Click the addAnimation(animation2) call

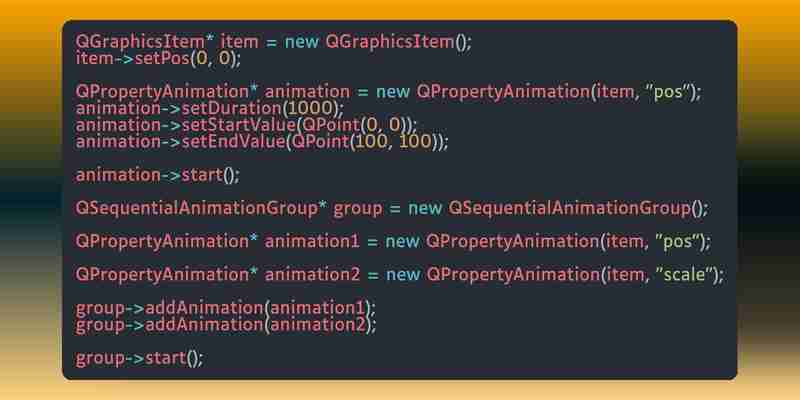click(261, 324)
